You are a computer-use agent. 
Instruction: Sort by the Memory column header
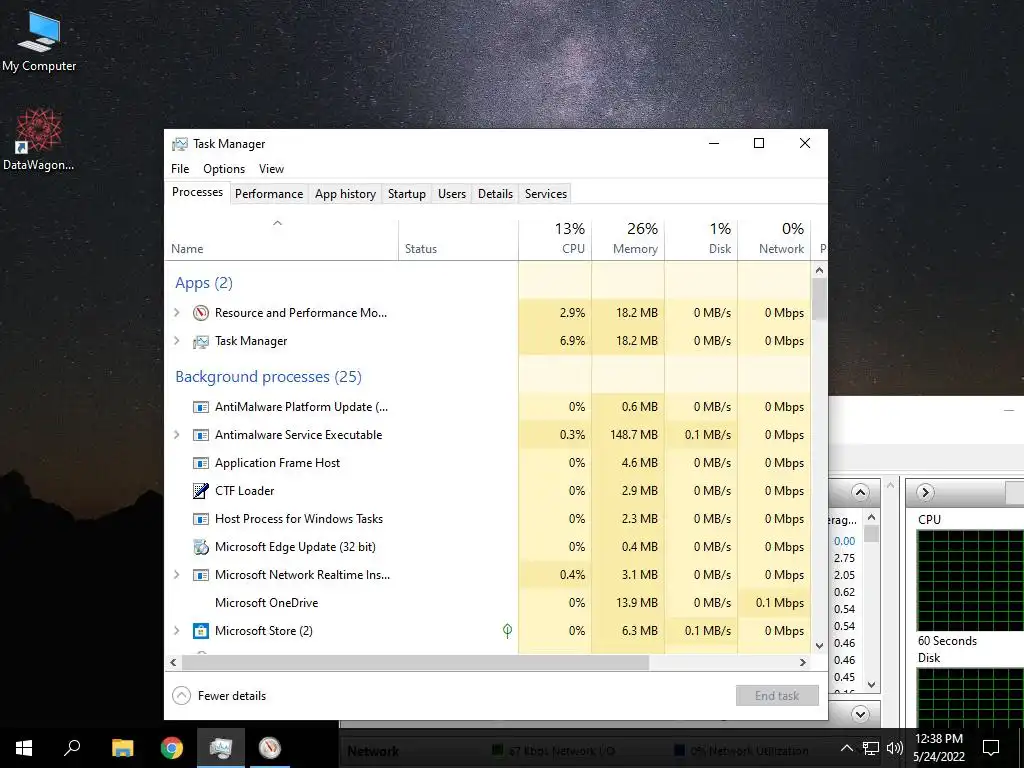[628, 240]
